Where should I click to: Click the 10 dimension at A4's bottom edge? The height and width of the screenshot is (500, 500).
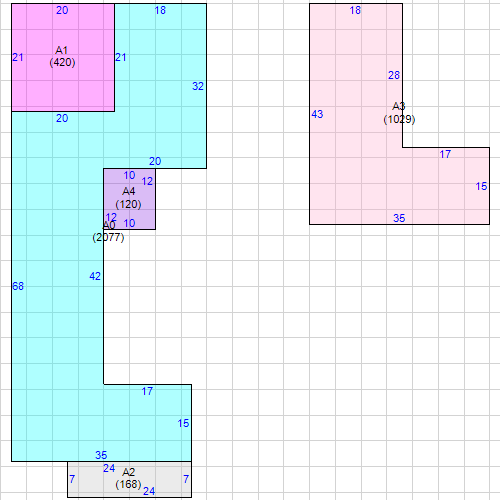click(x=129, y=223)
